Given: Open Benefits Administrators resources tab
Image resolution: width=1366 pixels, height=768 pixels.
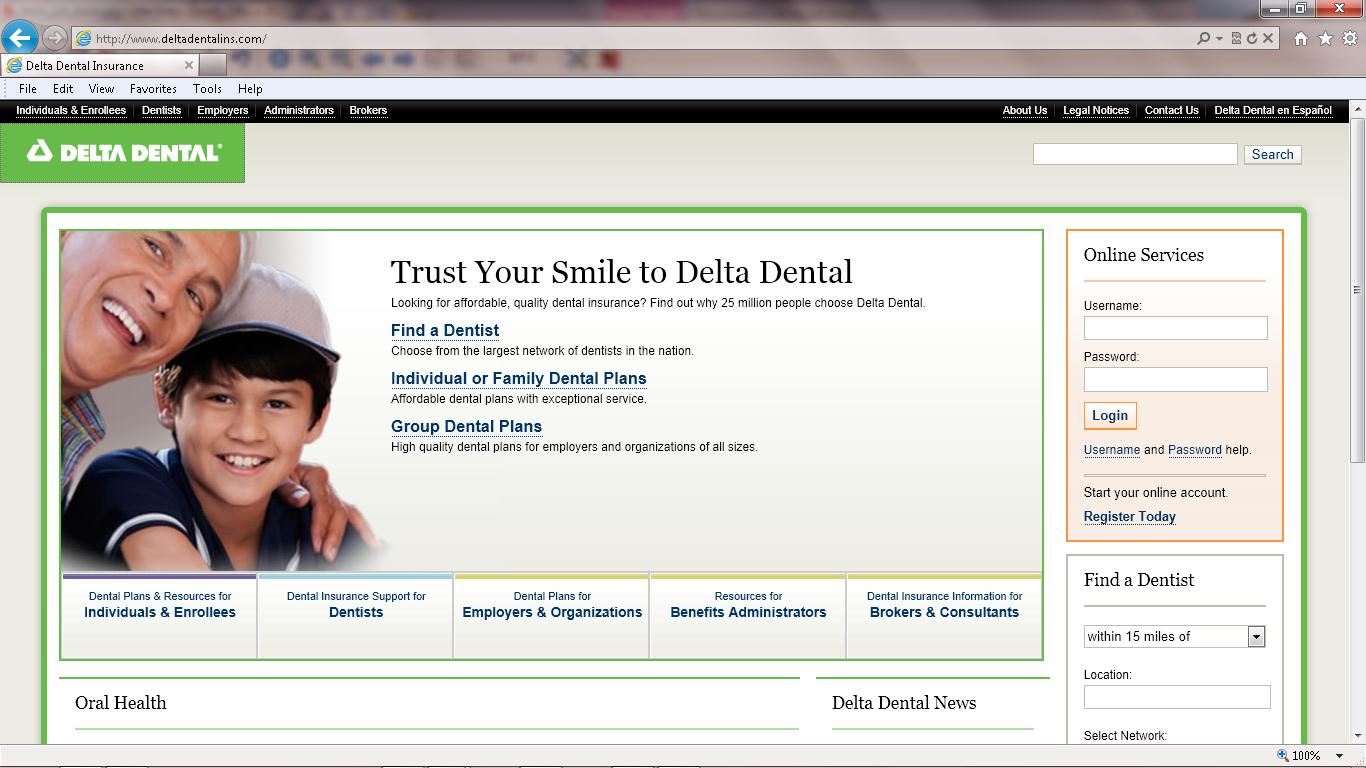Looking at the screenshot, I should [748, 614].
